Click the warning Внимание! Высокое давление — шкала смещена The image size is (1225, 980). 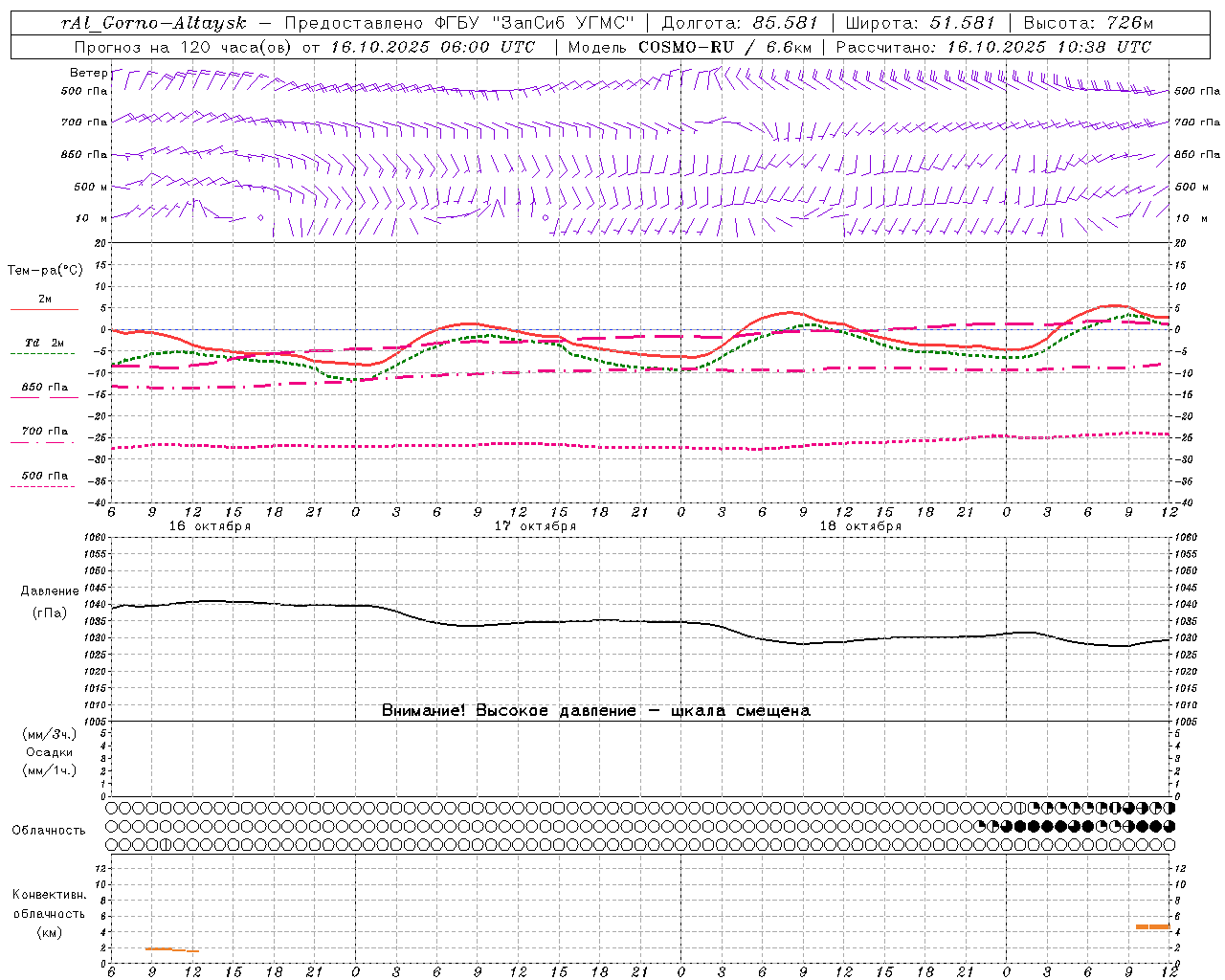click(595, 710)
